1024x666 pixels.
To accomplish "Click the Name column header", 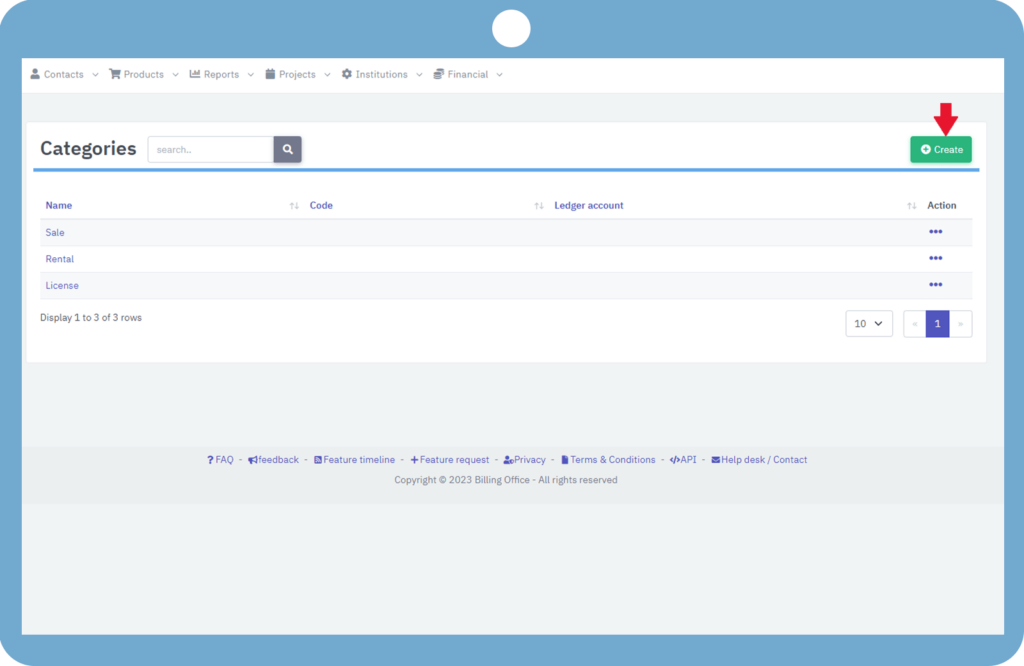I will pos(59,206).
